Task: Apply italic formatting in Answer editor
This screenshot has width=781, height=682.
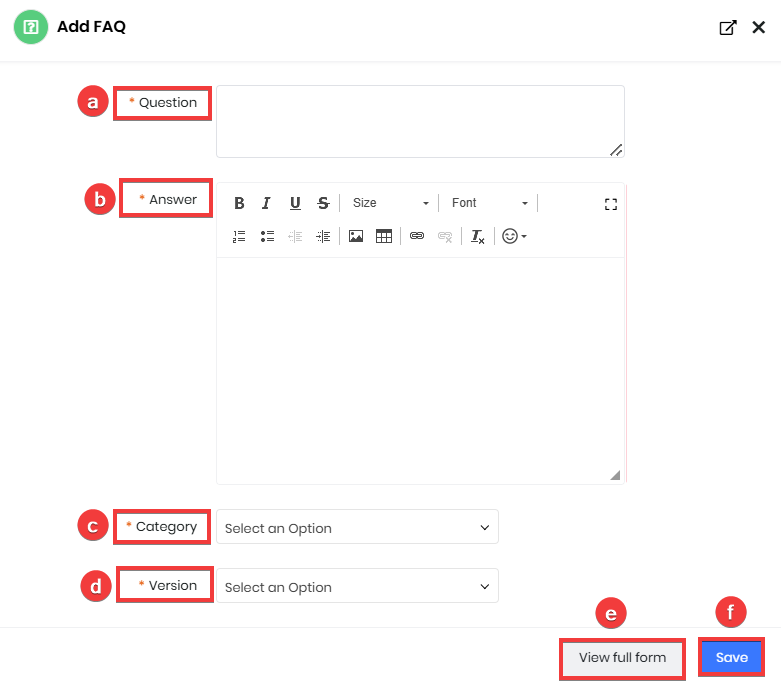Action: point(266,203)
